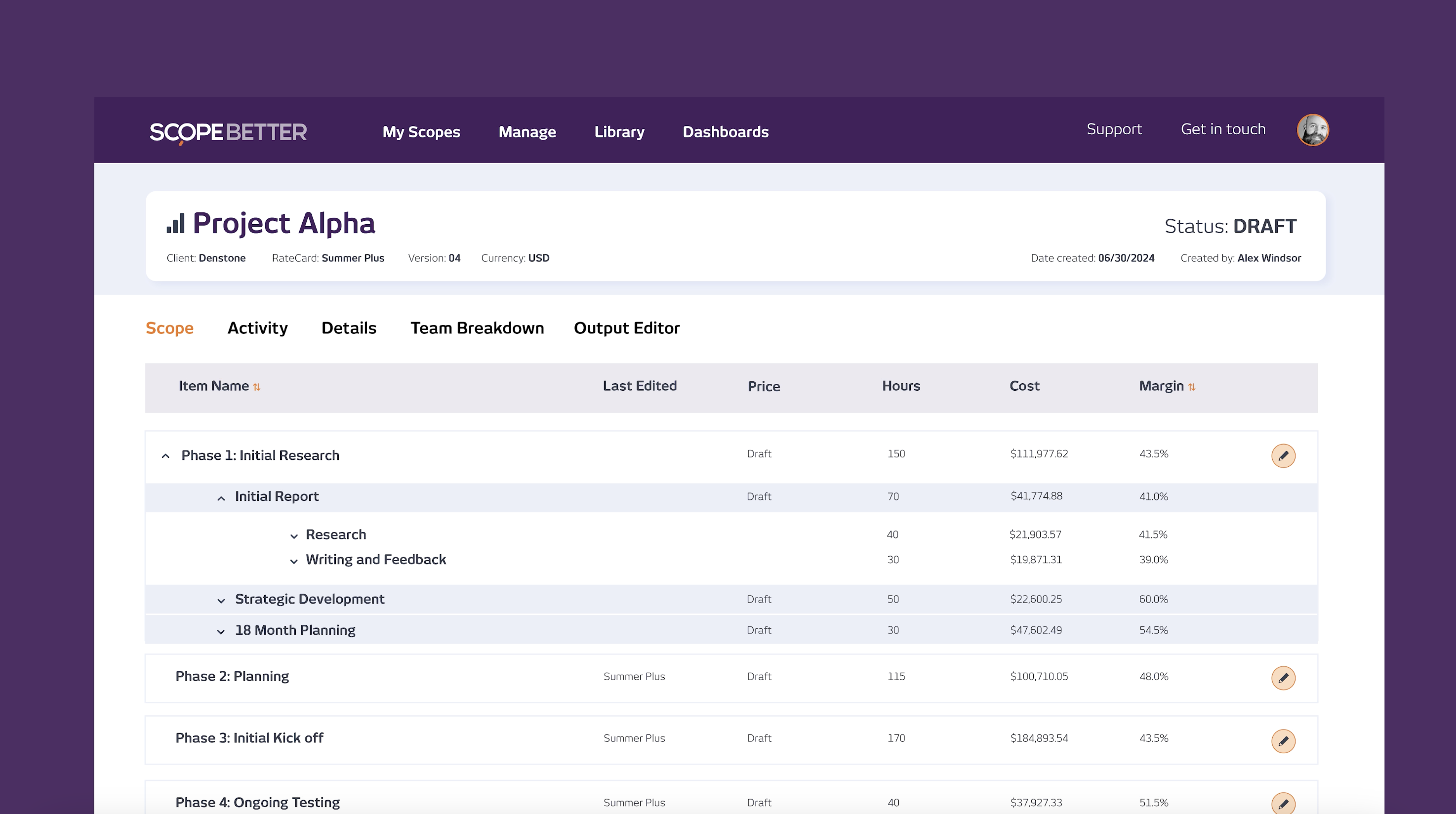Expand Strategic Development chevron
The width and height of the screenshot is (1456, 814).
pos(221,600)
